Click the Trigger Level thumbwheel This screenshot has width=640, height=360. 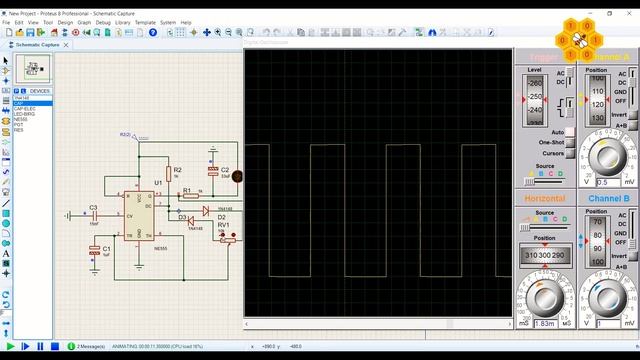click(535, 100)
